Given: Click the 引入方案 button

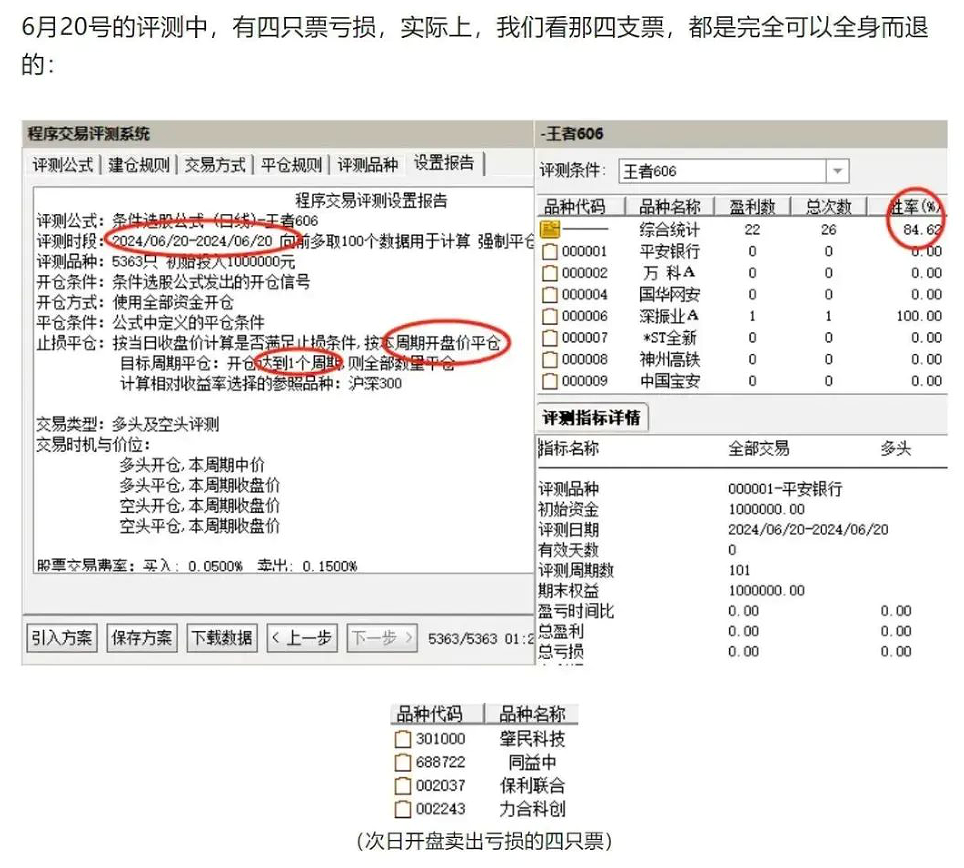Looking at the screenshot, I should 62,637.
